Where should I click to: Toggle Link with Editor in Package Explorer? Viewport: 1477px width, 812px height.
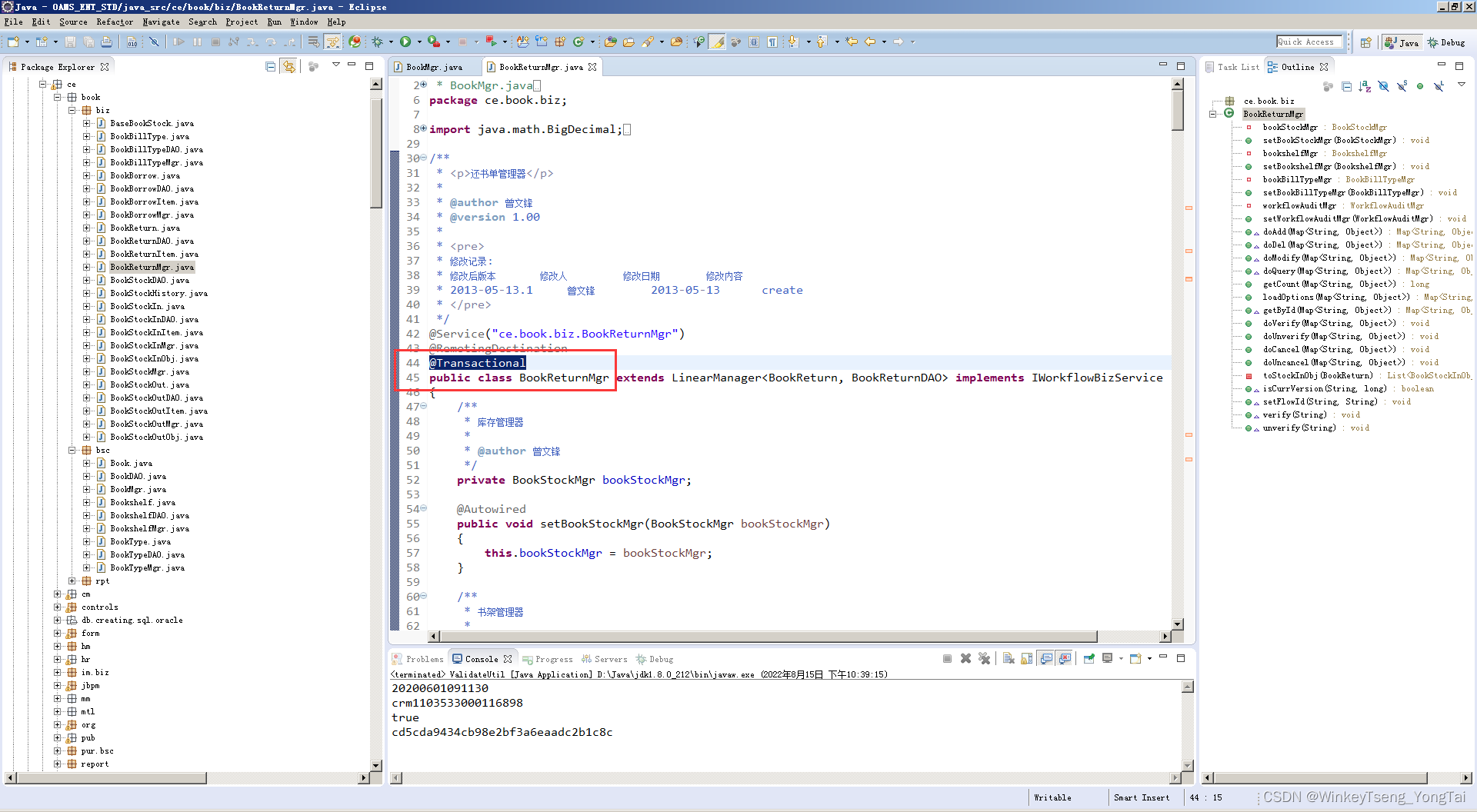[288, 67]
